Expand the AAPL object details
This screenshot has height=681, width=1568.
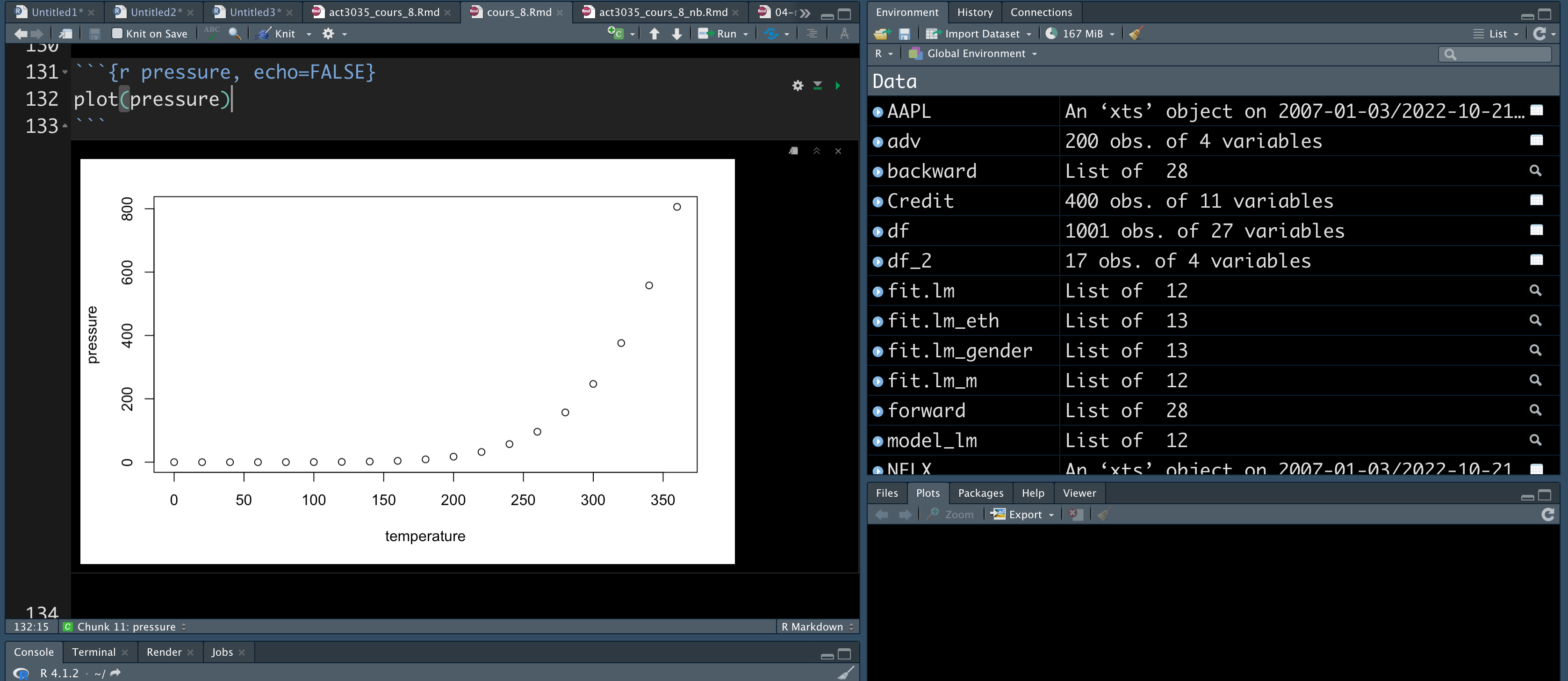click(878, 112)
